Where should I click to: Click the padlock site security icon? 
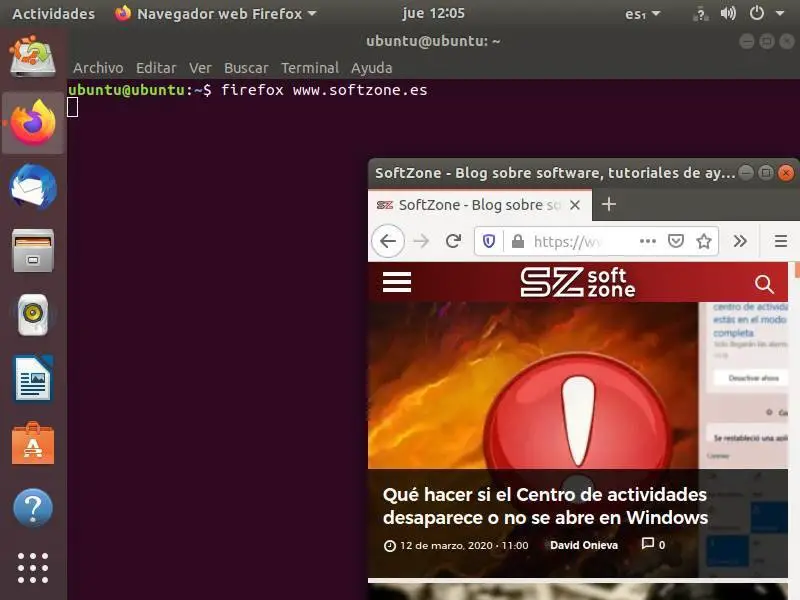tap(518, 241)
